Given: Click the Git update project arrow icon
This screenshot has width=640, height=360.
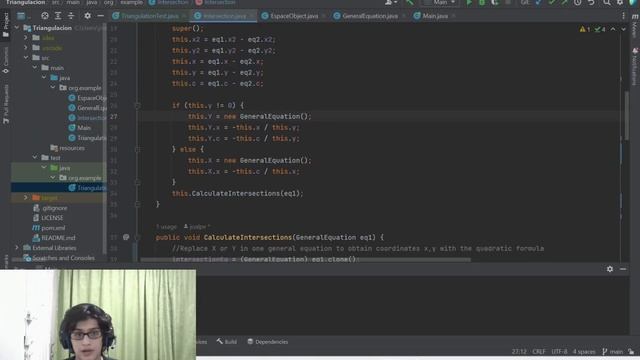Looking at the screenshot, I should (x=539, y=3).
